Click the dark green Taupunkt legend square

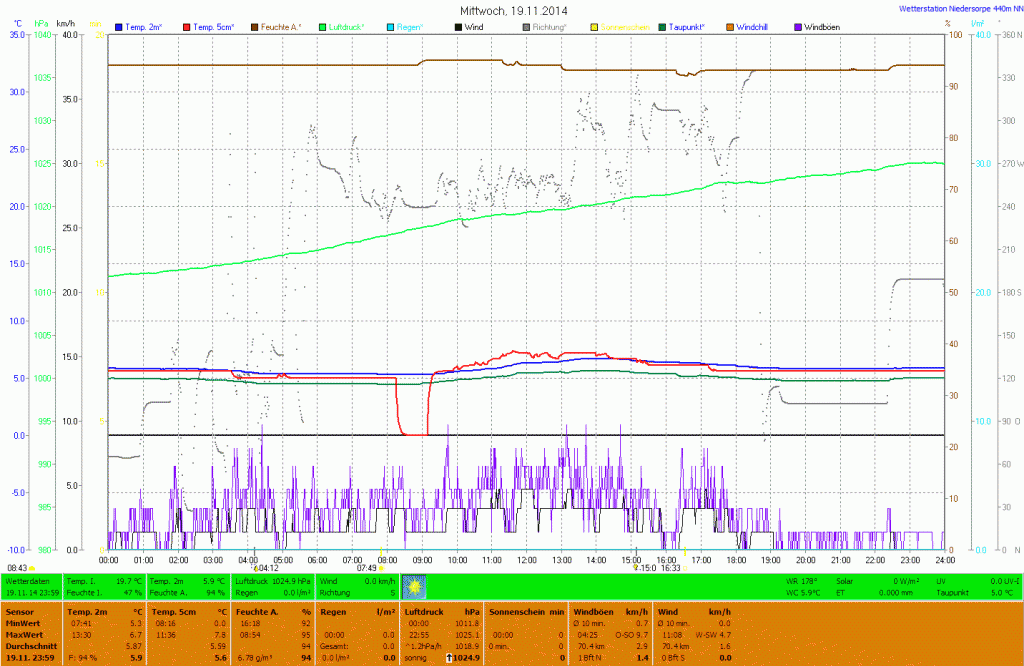pos(662,26)
